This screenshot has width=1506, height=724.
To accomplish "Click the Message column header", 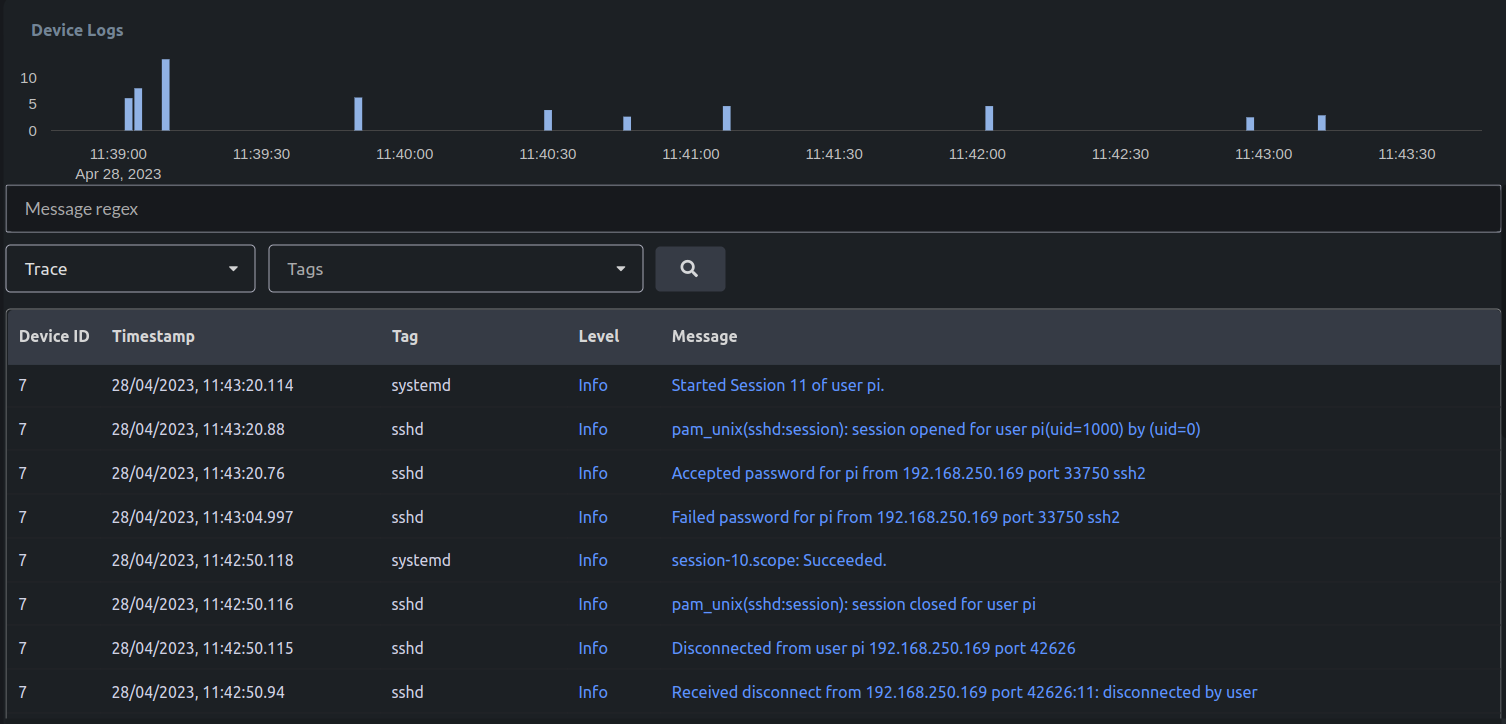I will pos(704,336).
